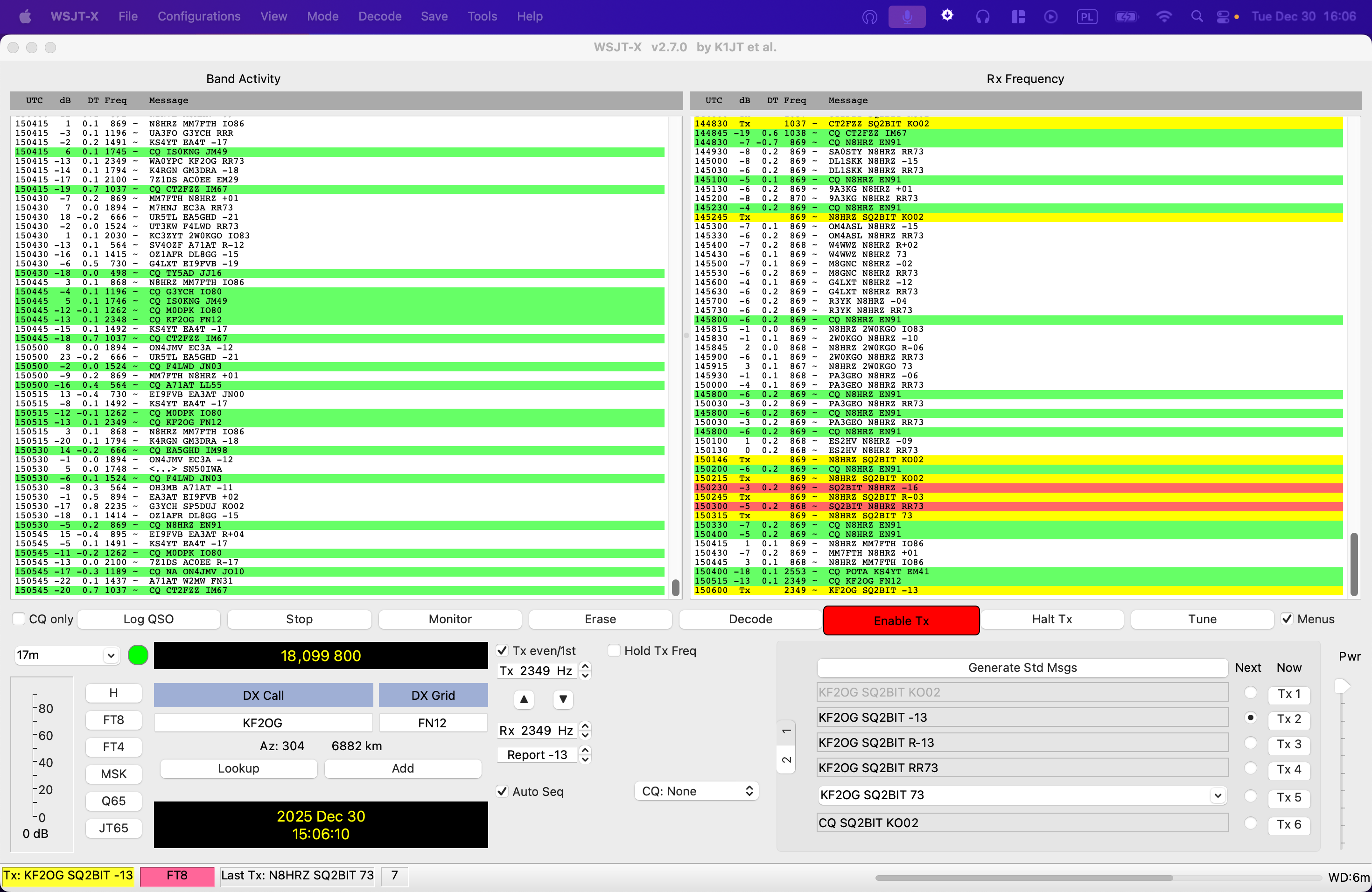The height and width of the screenshot is (892, 1372).
Task: Click the Pwr slider handle
Action: coord(1342,686)
